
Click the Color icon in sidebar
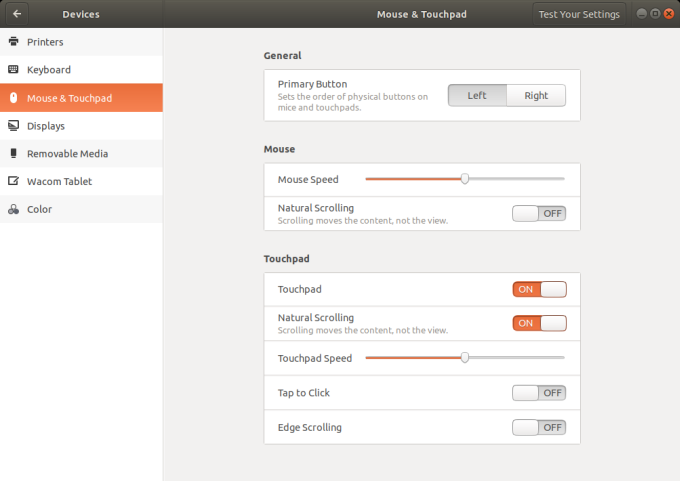13,210
